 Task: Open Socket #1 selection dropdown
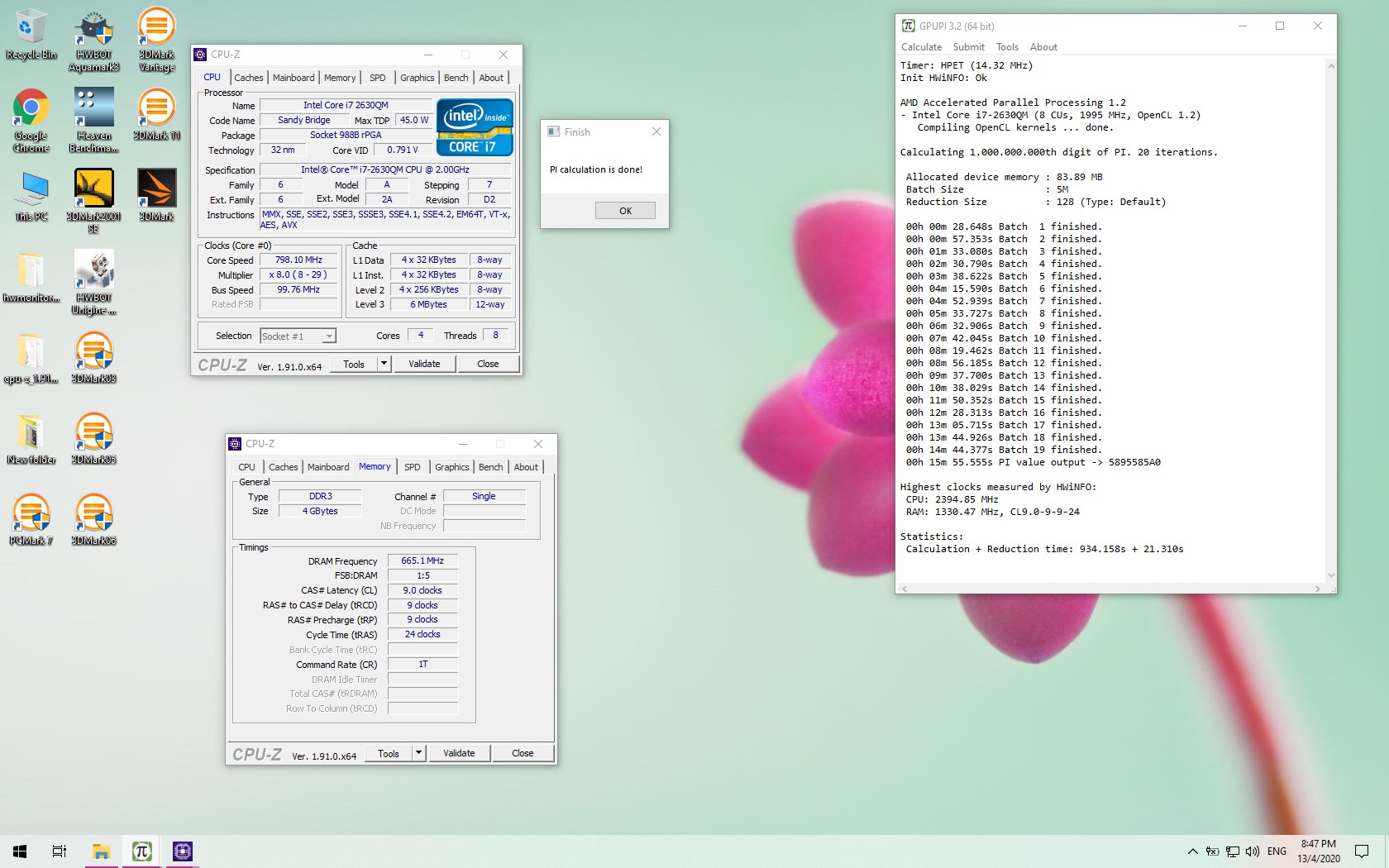tap(298, 336)
